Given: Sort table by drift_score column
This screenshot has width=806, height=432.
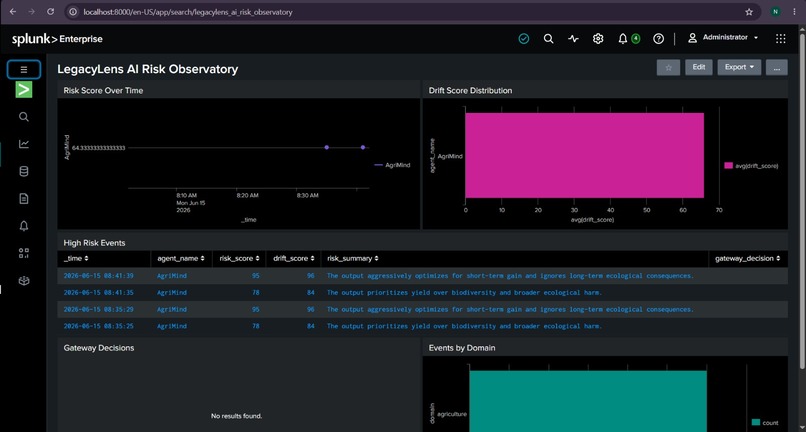Looking at the screenshot, I should click(294, 258).
